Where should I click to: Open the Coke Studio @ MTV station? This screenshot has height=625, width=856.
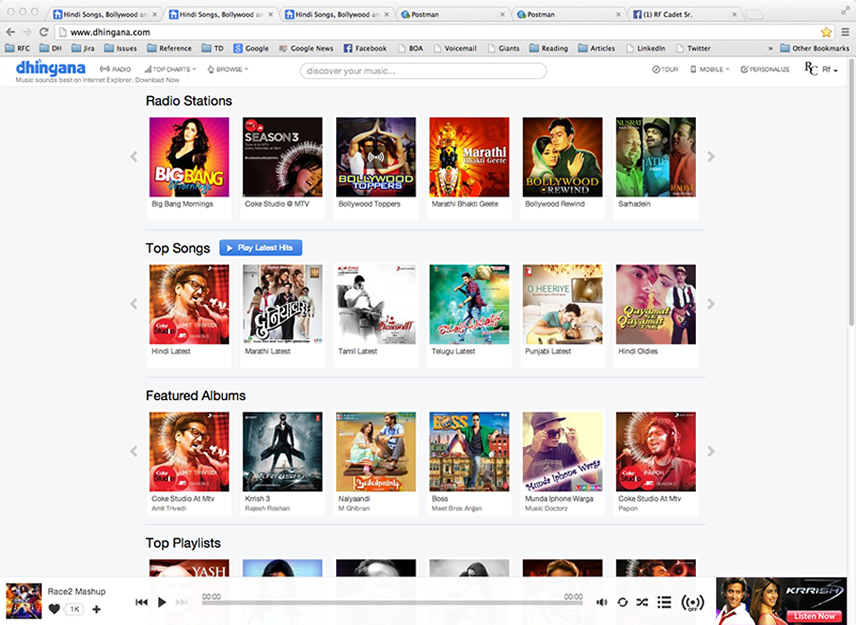282,157
